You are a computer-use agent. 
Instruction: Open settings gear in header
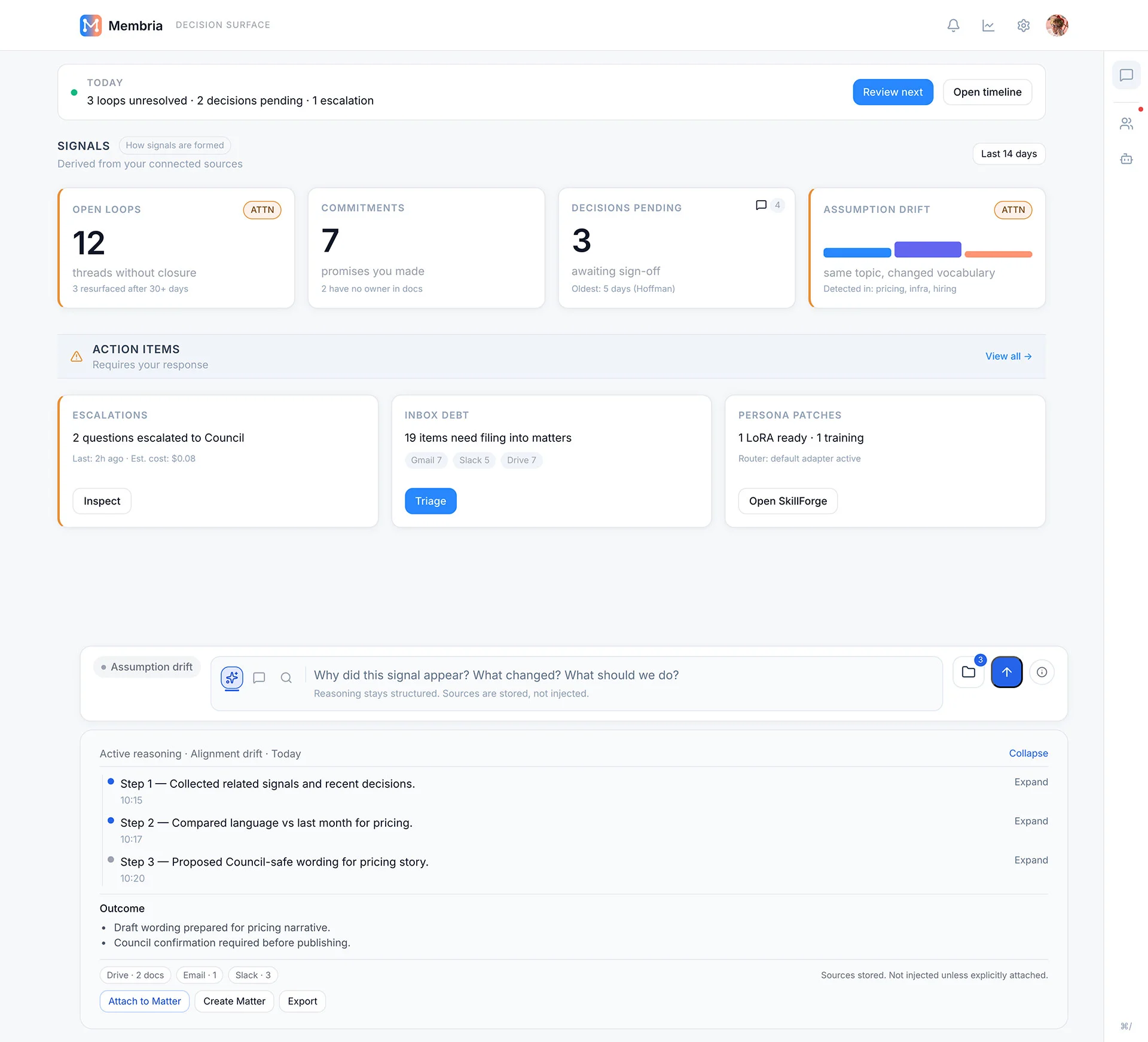pyautogui.click(x=1023, y=25)
